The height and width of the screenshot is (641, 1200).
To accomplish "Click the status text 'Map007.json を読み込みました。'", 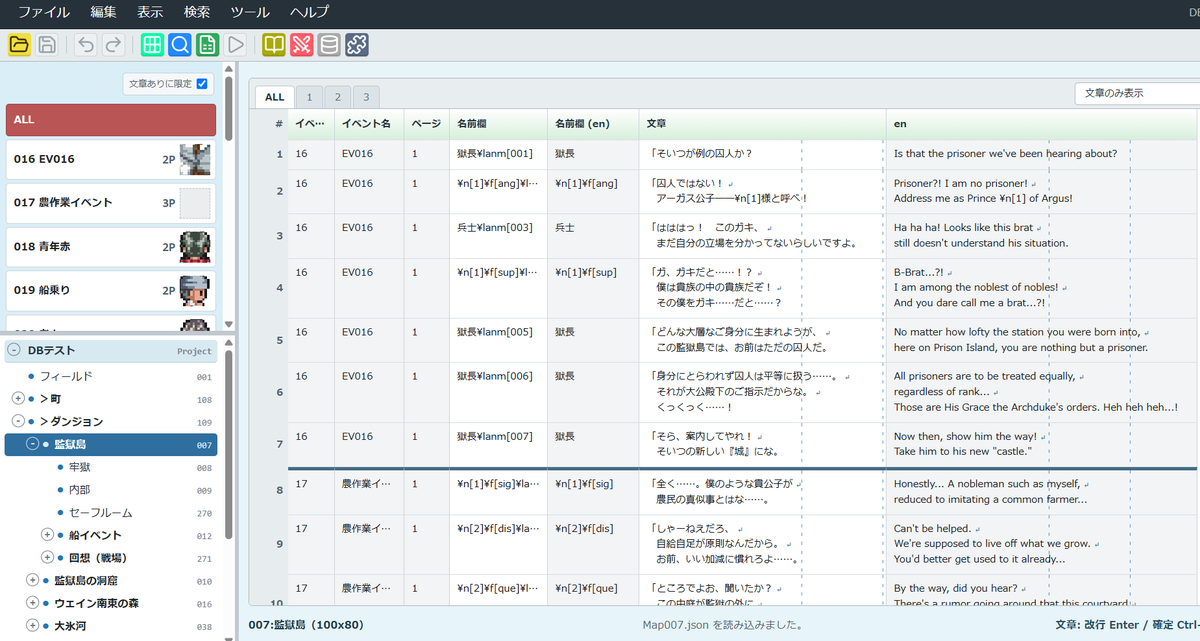I will pos(725,625).
